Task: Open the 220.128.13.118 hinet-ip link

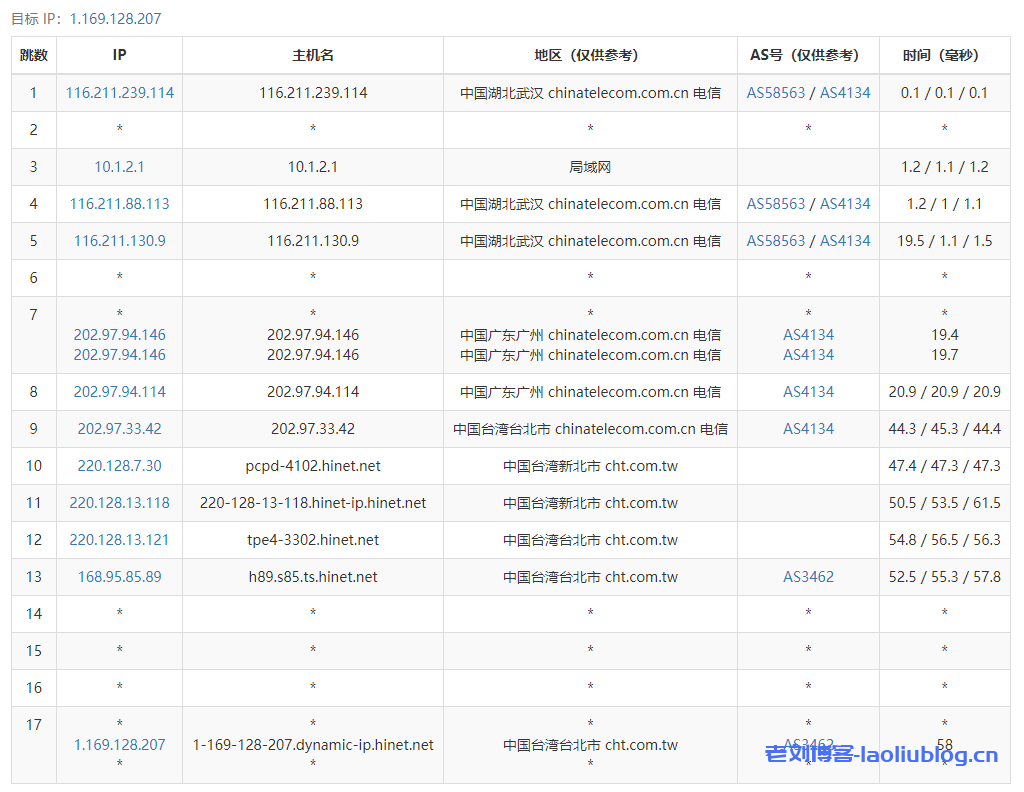Action: [x=119, y=502]
